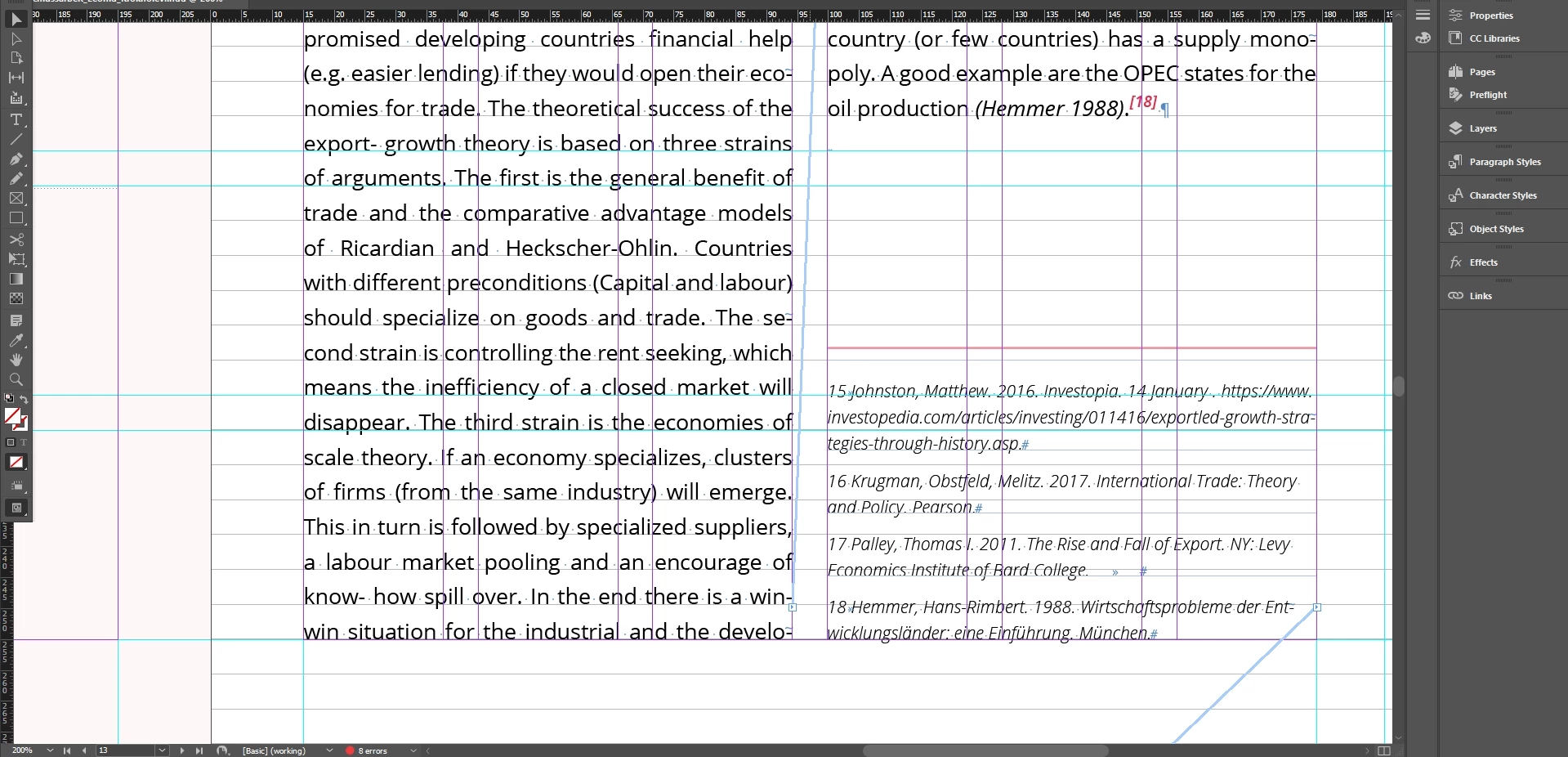The image size is (1568, 757).
Task: Select the Eyedropper tool
Action: (16, 340)
